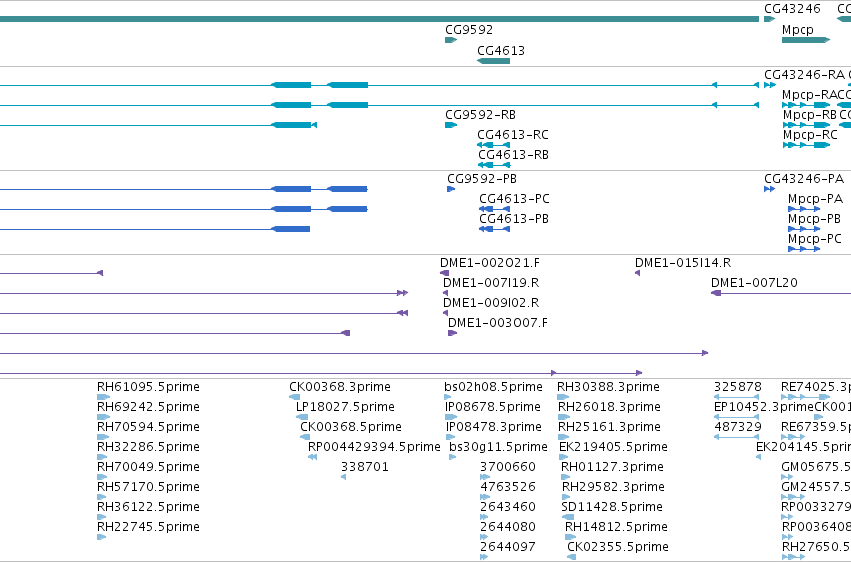Select the DME1-009I02.R clone label
Image resolution: width=851 pixels, height=562 pixels.
(x=491, y=303)
